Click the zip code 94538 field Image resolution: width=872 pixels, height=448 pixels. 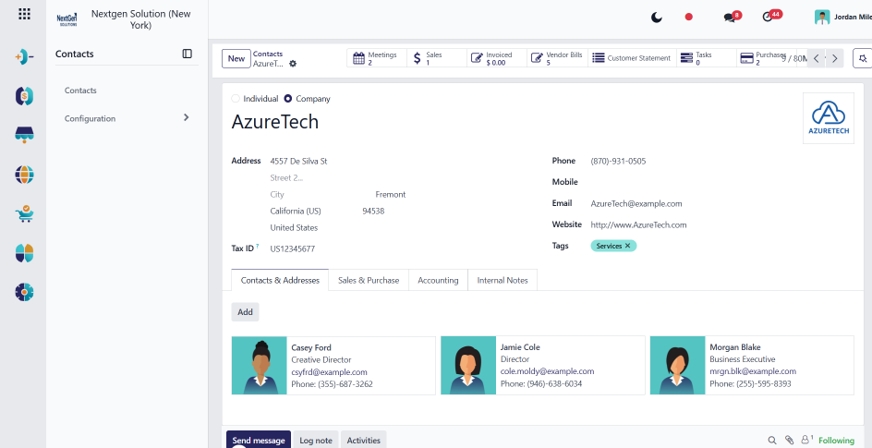(x=373, y=211)
